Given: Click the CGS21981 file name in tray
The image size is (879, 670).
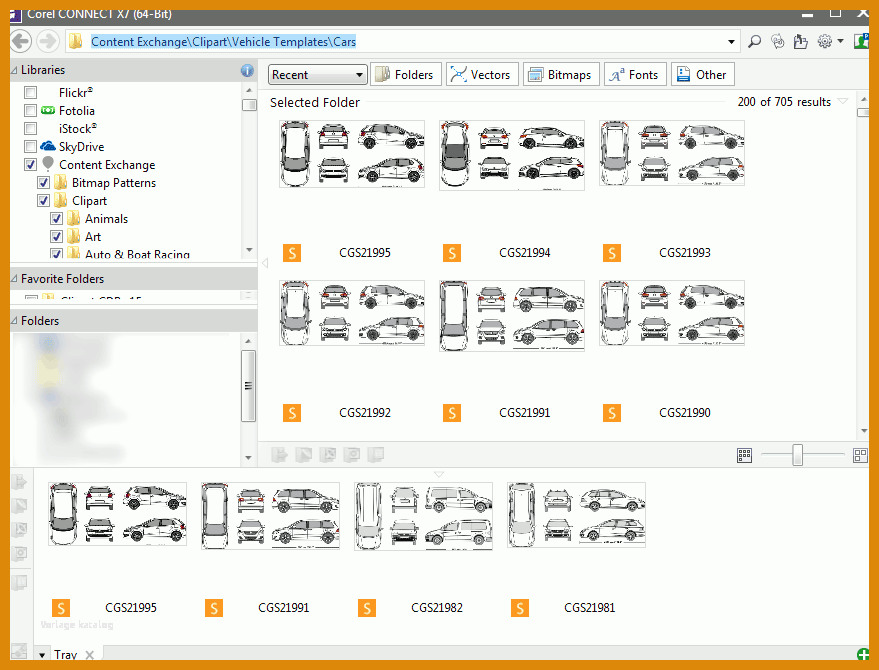Looking at the screenshot, I should [x=589, y=608].
